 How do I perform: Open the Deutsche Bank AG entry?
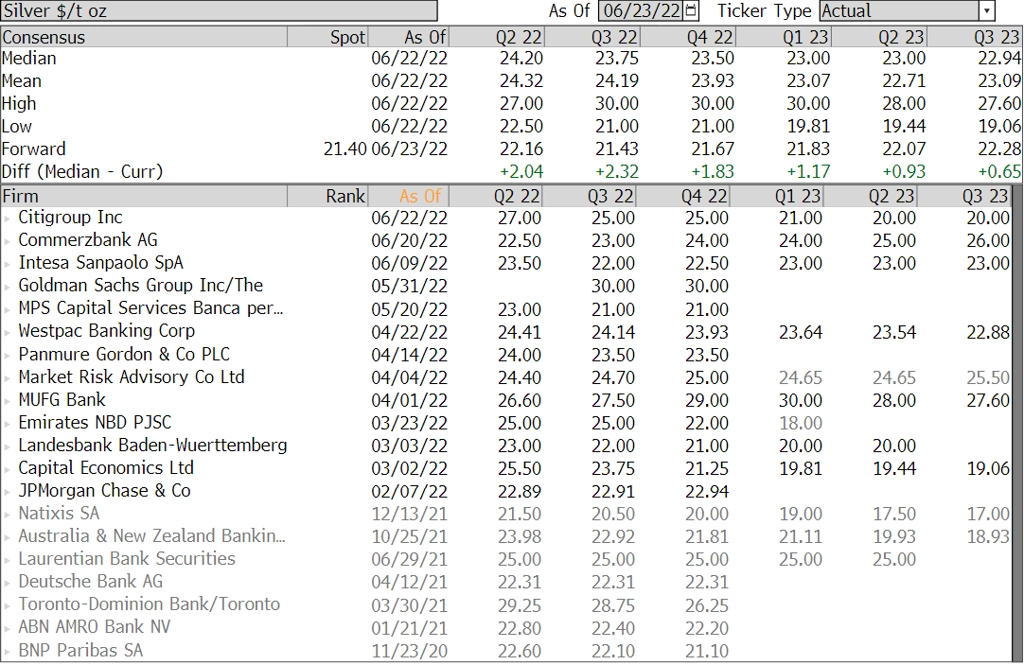click(90, 581)
